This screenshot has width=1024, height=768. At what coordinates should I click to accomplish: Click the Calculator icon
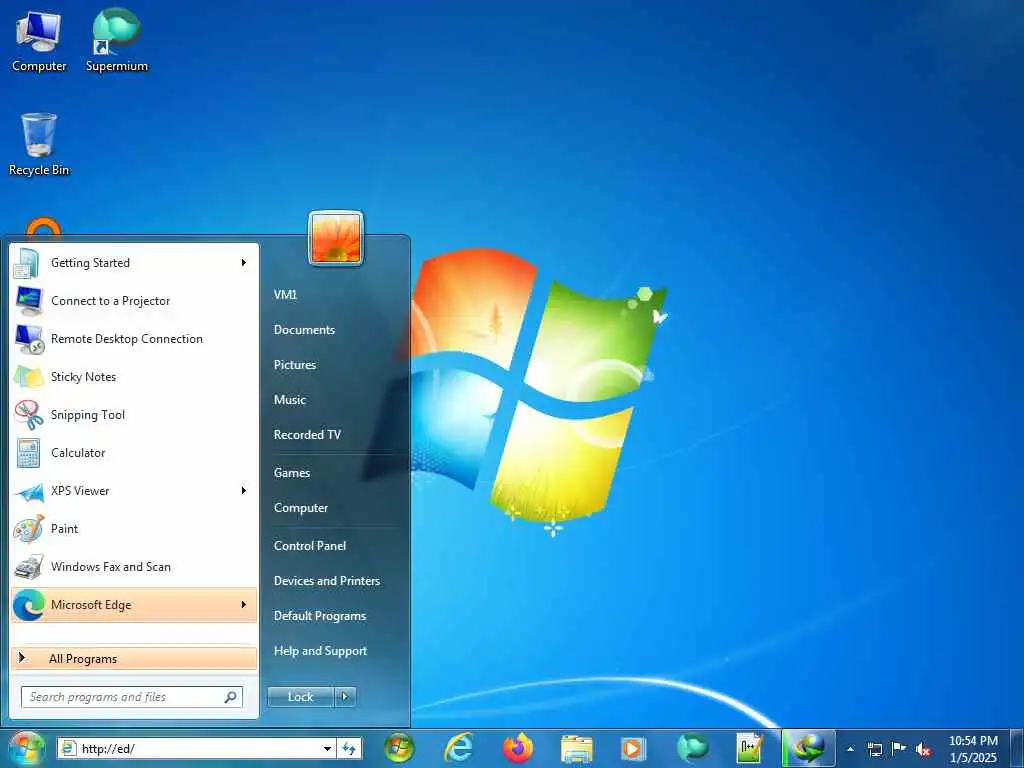point(29,453)
